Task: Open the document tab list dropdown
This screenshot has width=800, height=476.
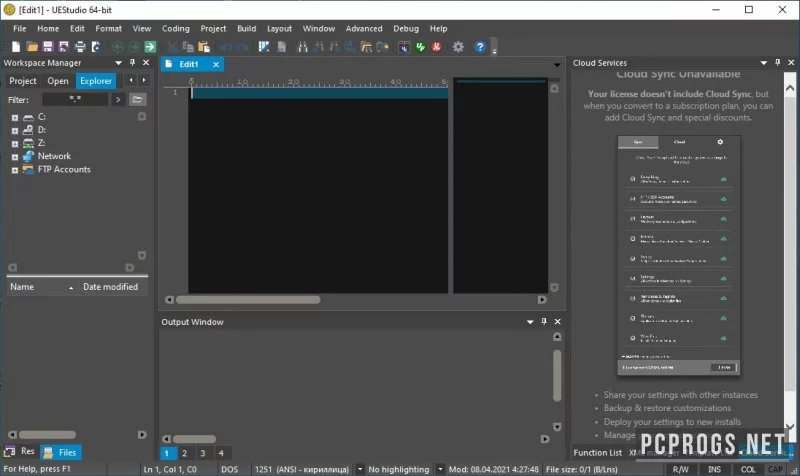Action: (557, 65)
